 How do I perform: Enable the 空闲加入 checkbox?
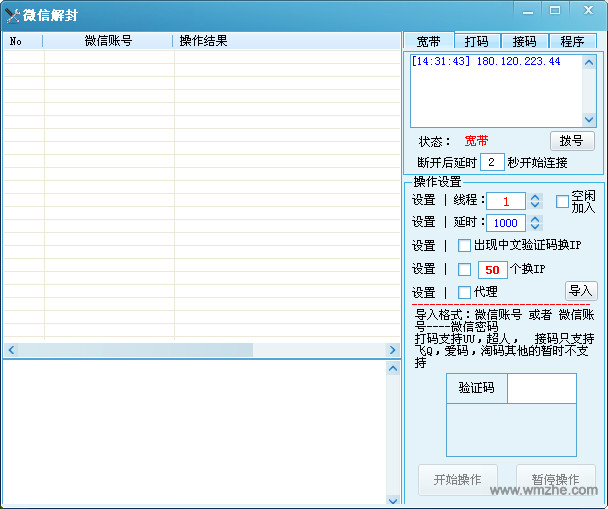pos(562,201)
